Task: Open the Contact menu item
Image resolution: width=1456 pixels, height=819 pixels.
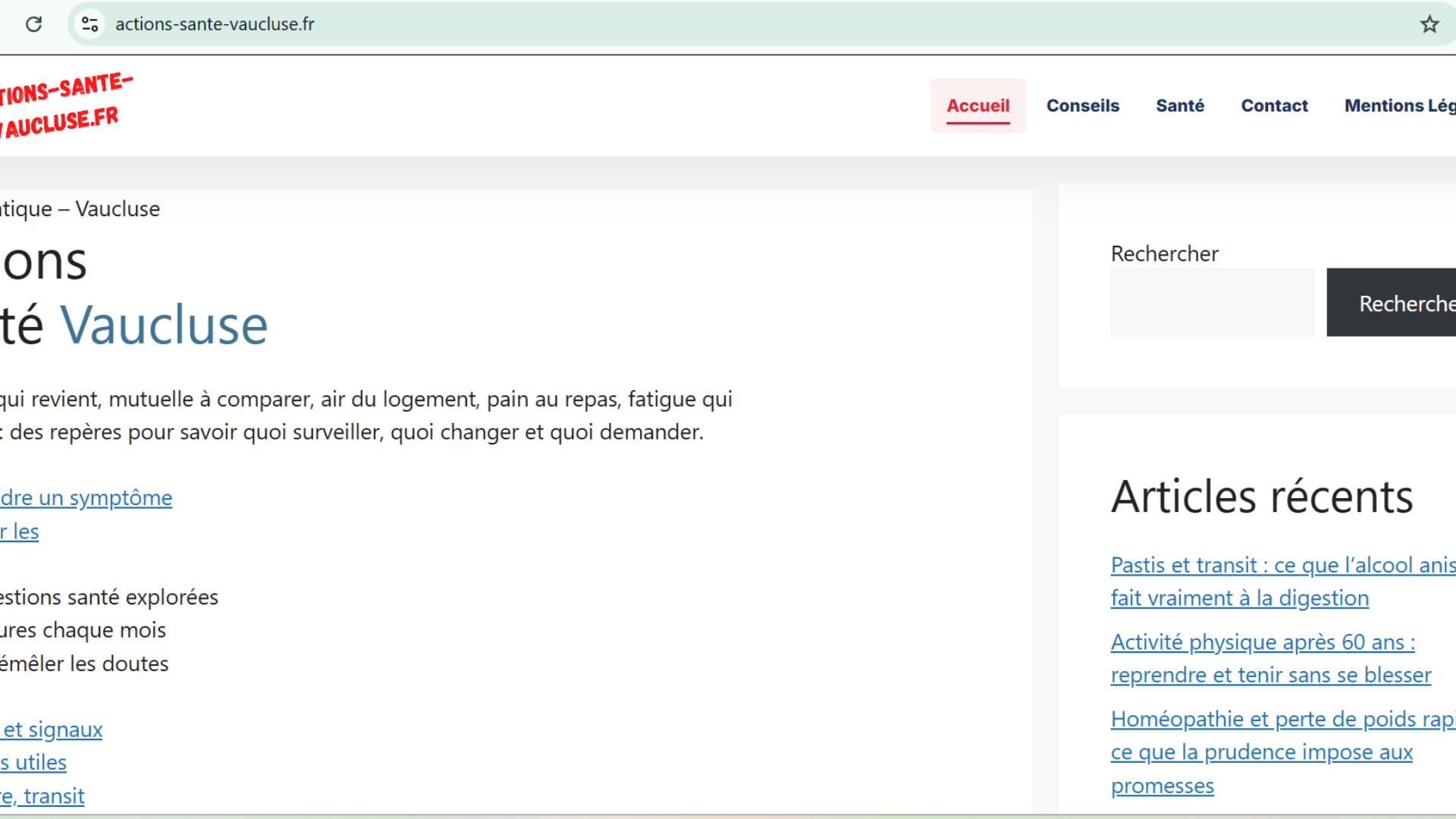Action: [1274, 105]
